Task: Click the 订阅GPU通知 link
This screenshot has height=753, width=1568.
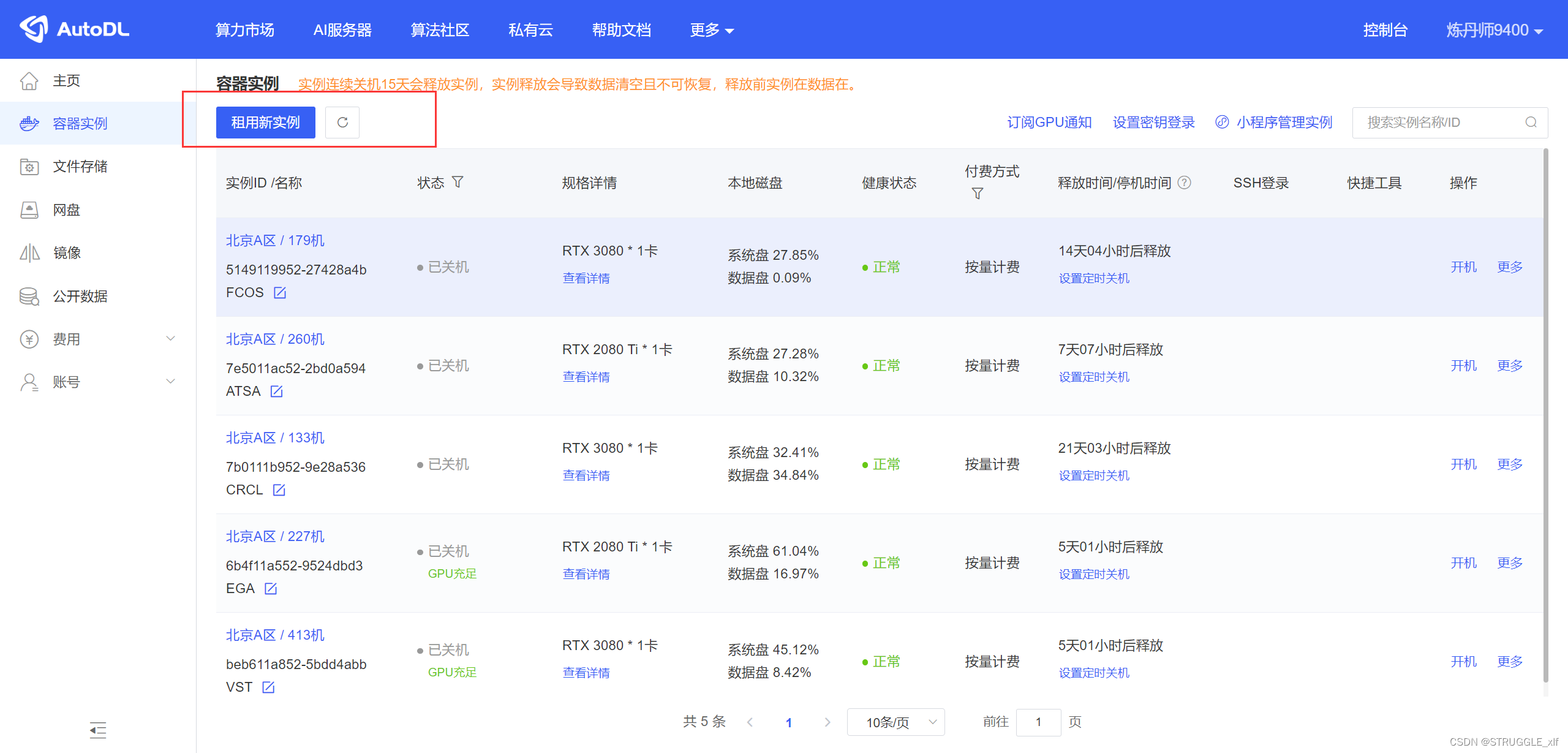Action: 1049,123
